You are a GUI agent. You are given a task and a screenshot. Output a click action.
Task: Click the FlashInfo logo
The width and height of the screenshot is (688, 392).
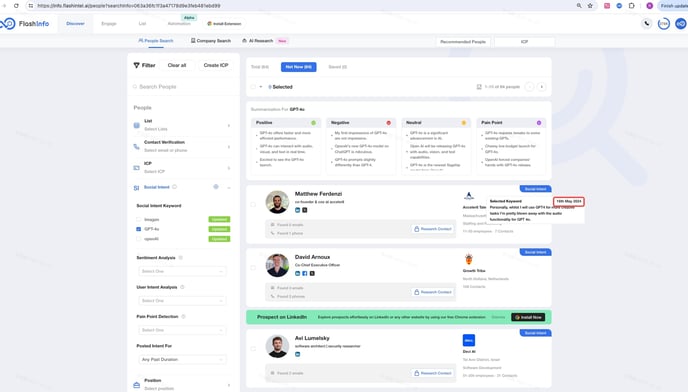click(x=25, y=24)
